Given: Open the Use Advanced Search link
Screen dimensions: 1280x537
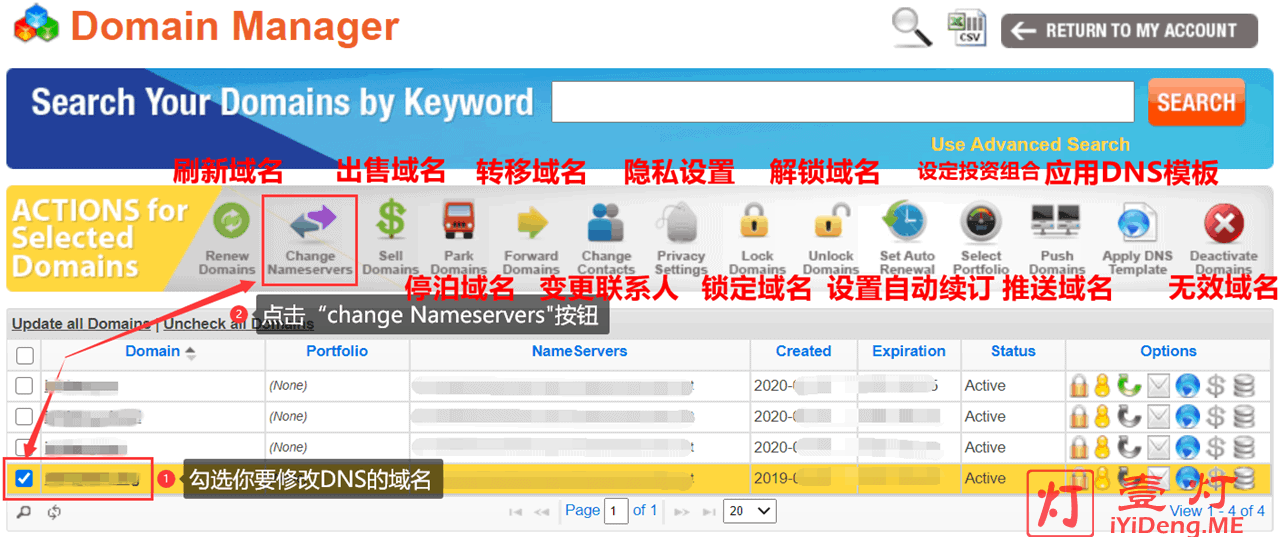Looking at the screenshot, I should coord(1030,144).
